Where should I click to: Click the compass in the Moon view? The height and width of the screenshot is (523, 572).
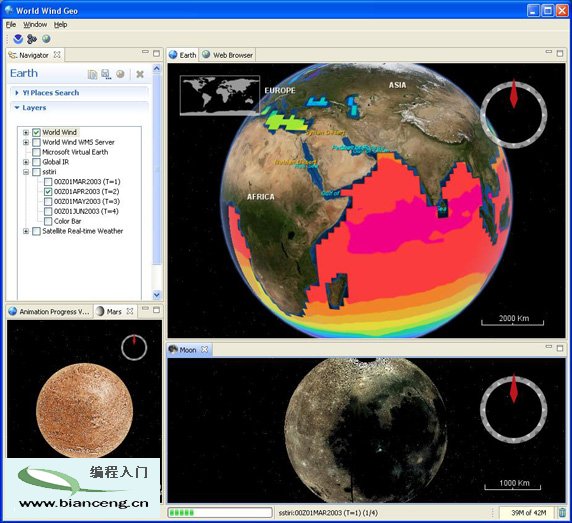(514, 409)
